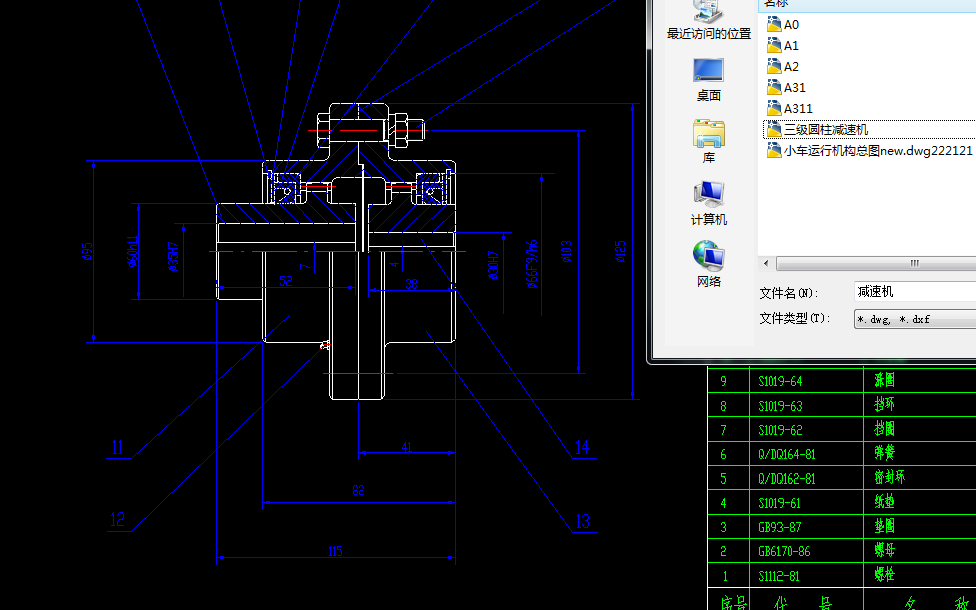
Task: Select the 115 dimension text in the drawing
Action: coord(335,550)
